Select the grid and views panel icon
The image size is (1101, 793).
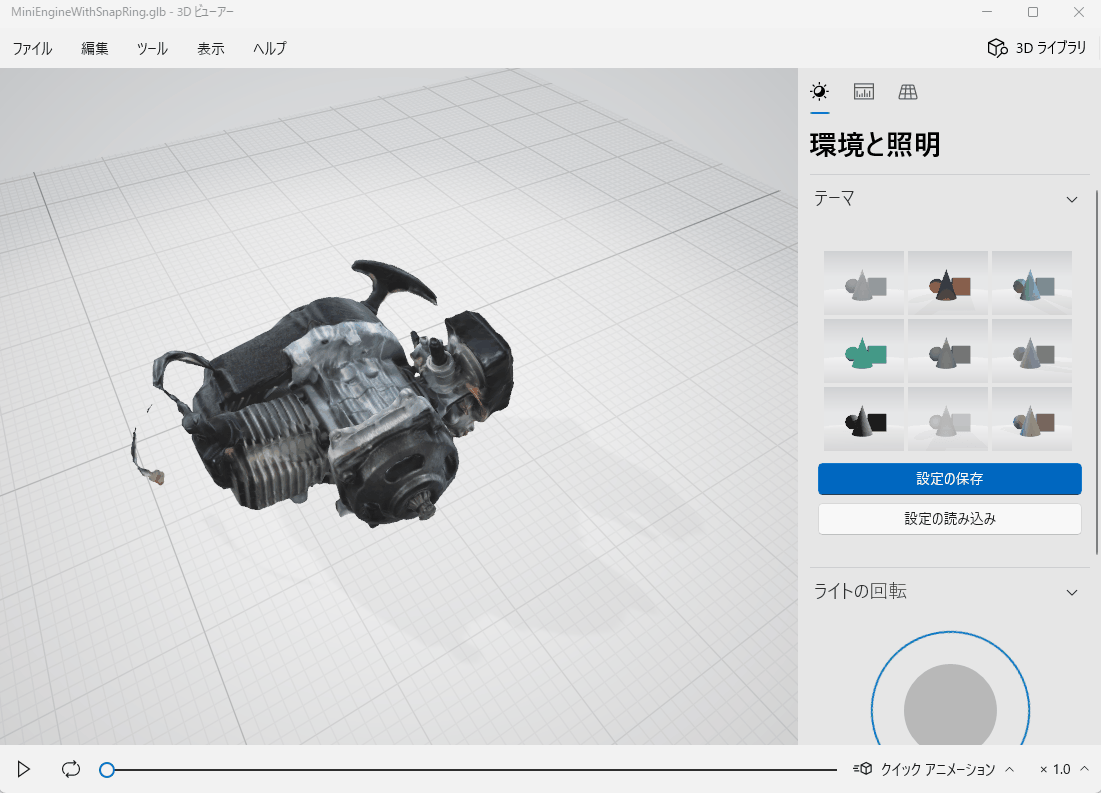(x=907, y=92)
